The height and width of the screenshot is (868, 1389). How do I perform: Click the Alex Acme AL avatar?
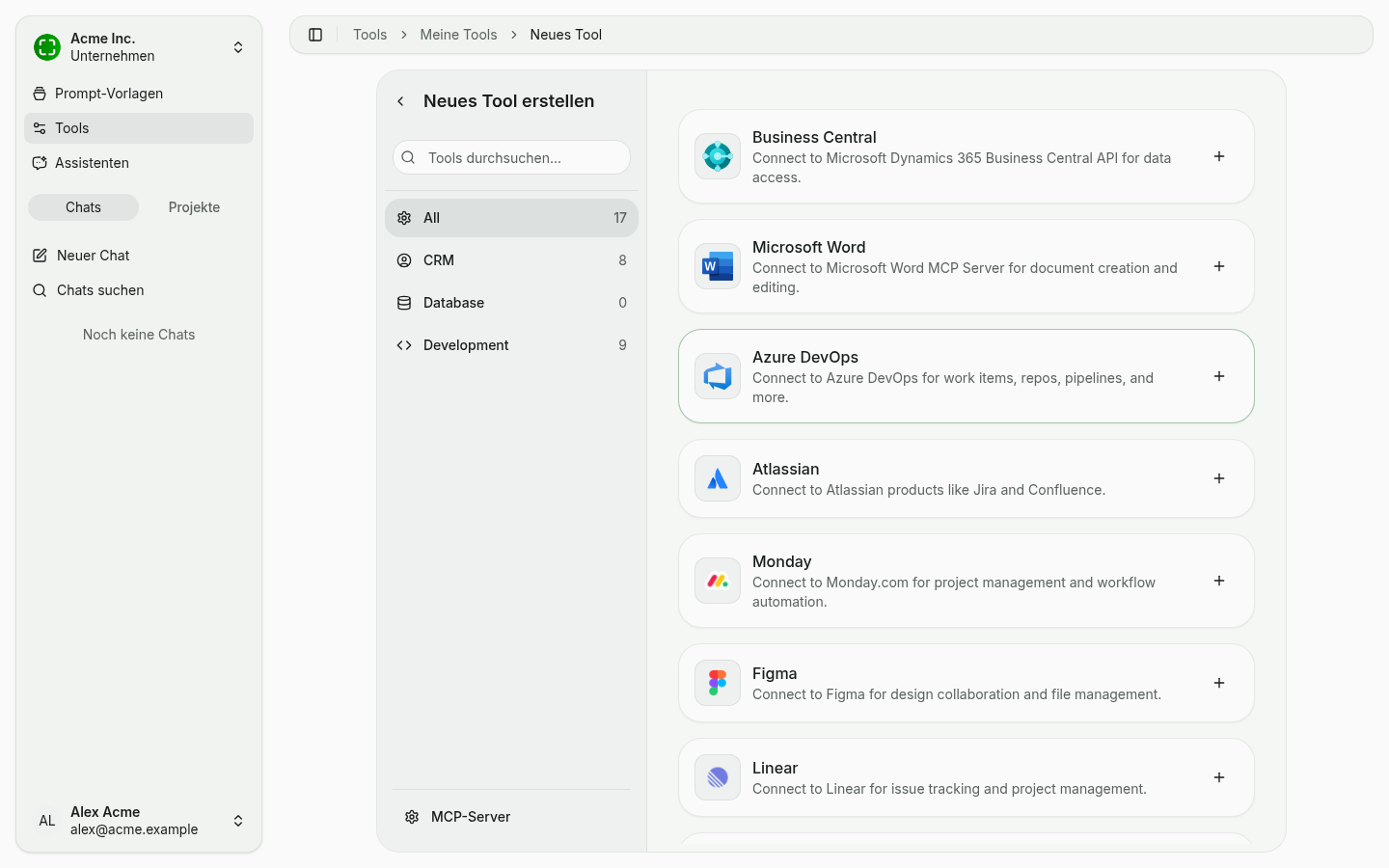(x=47, y=821)
